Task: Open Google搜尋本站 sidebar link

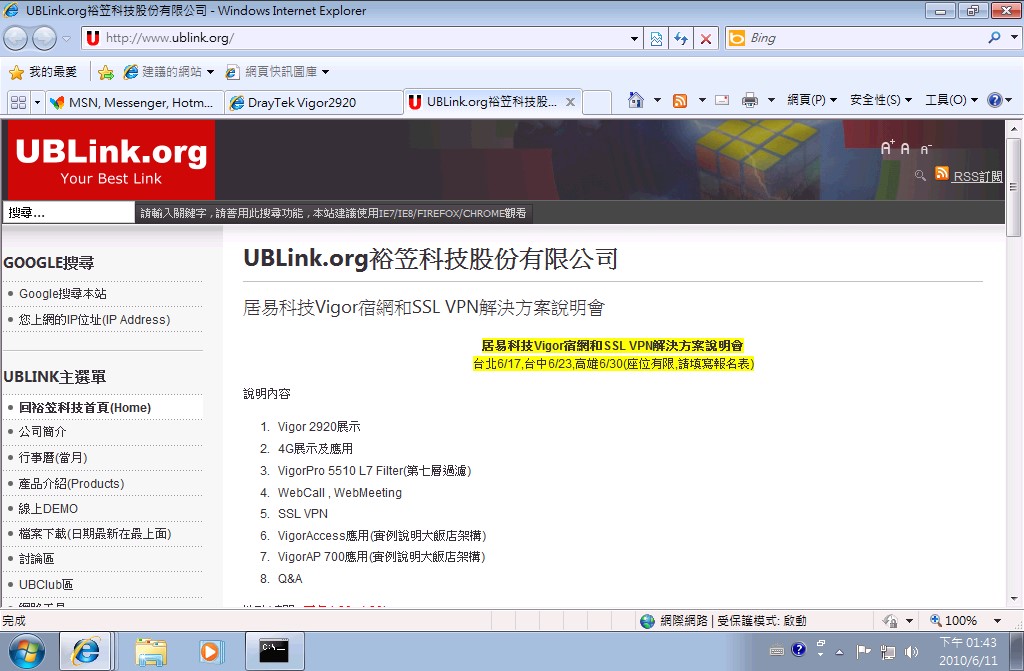Action: coord(63,293)
